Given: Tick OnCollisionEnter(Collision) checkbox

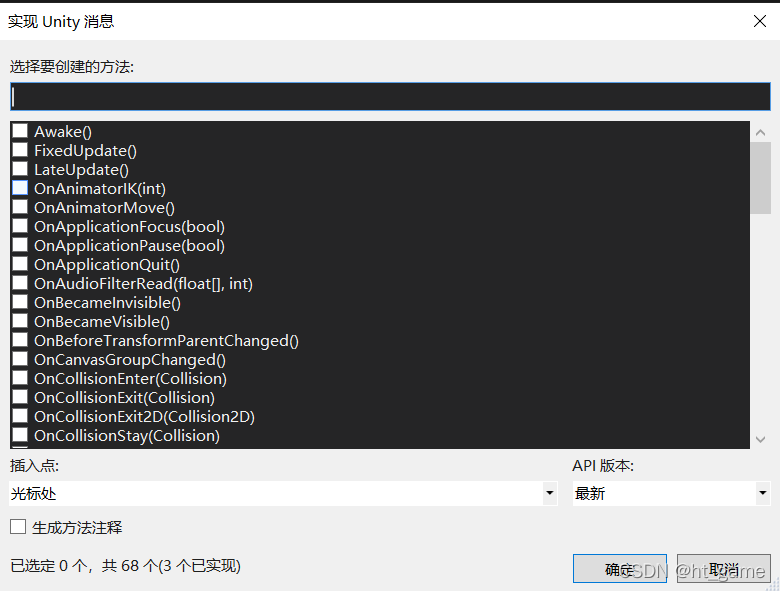Looking at the screenshot, I should point(20,378).
